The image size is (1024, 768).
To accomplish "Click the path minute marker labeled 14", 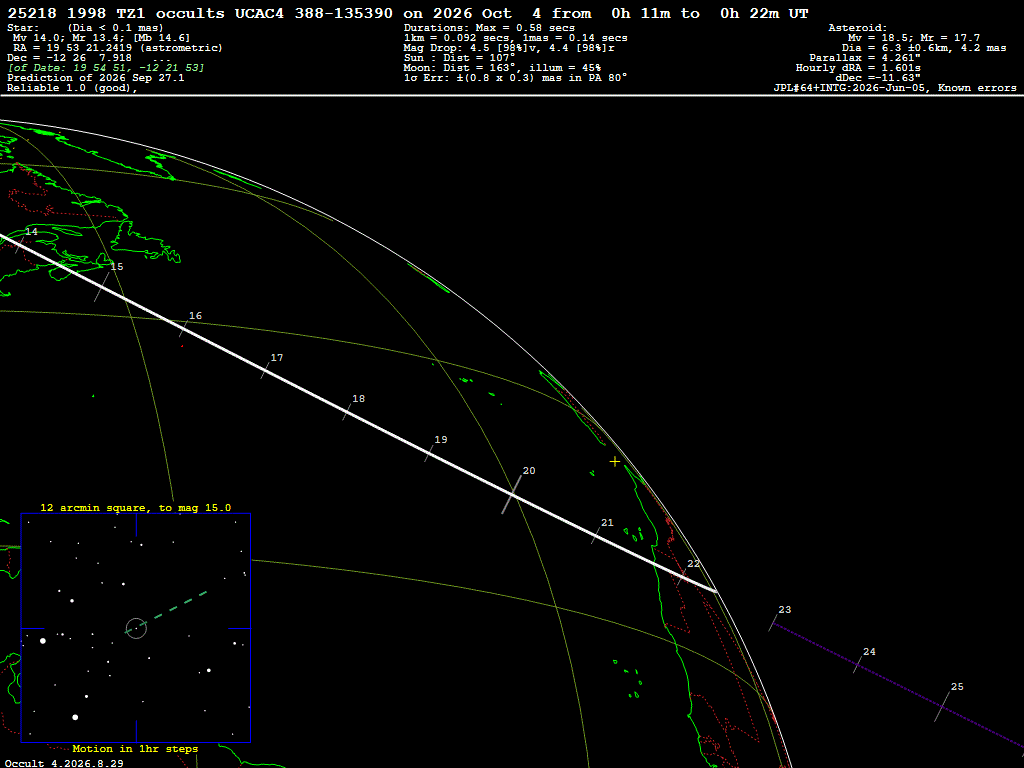I will pyautogui.click(x=20, y=245).
